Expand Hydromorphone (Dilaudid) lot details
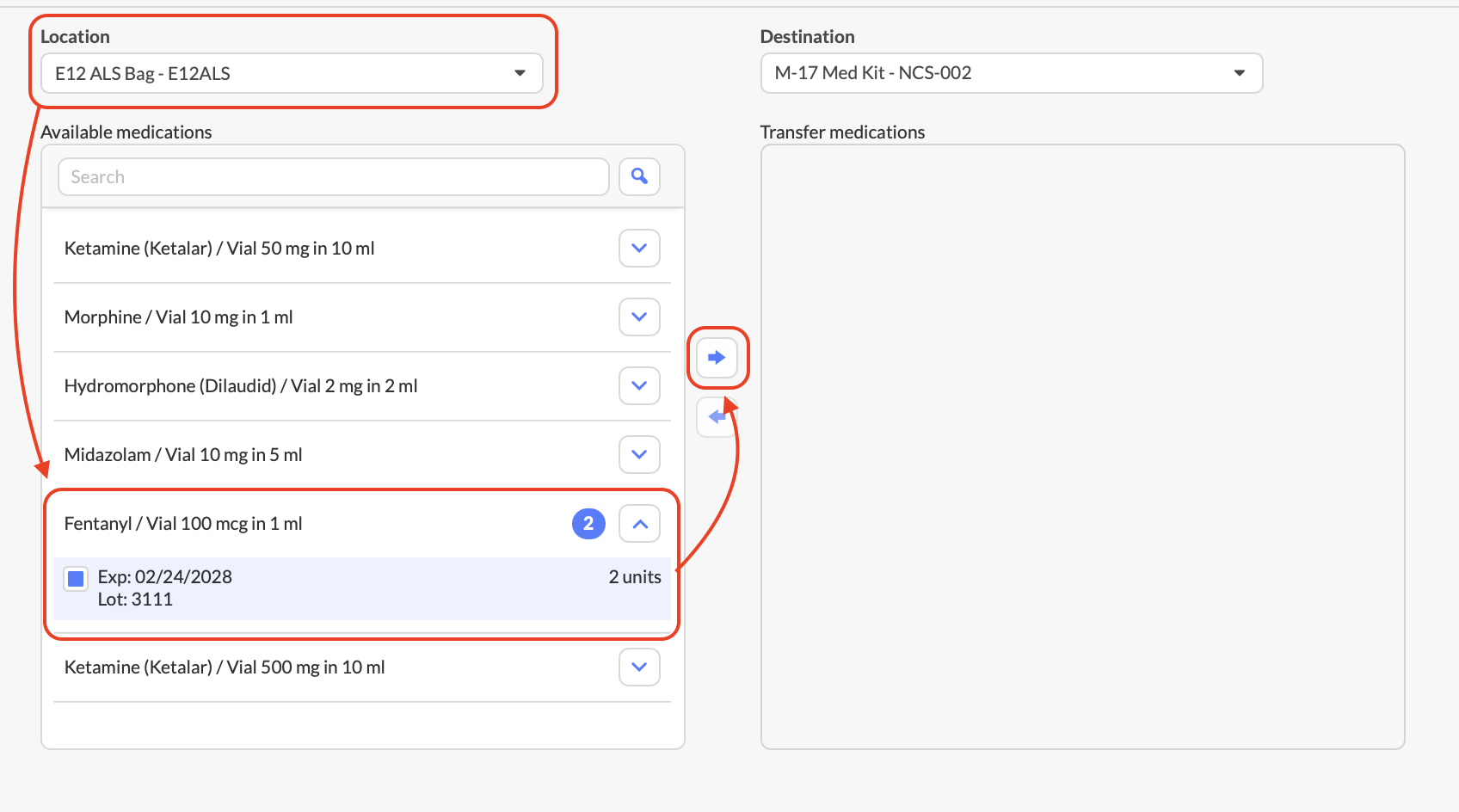This screenshot has height=812, width=1459. pos(639,386)
